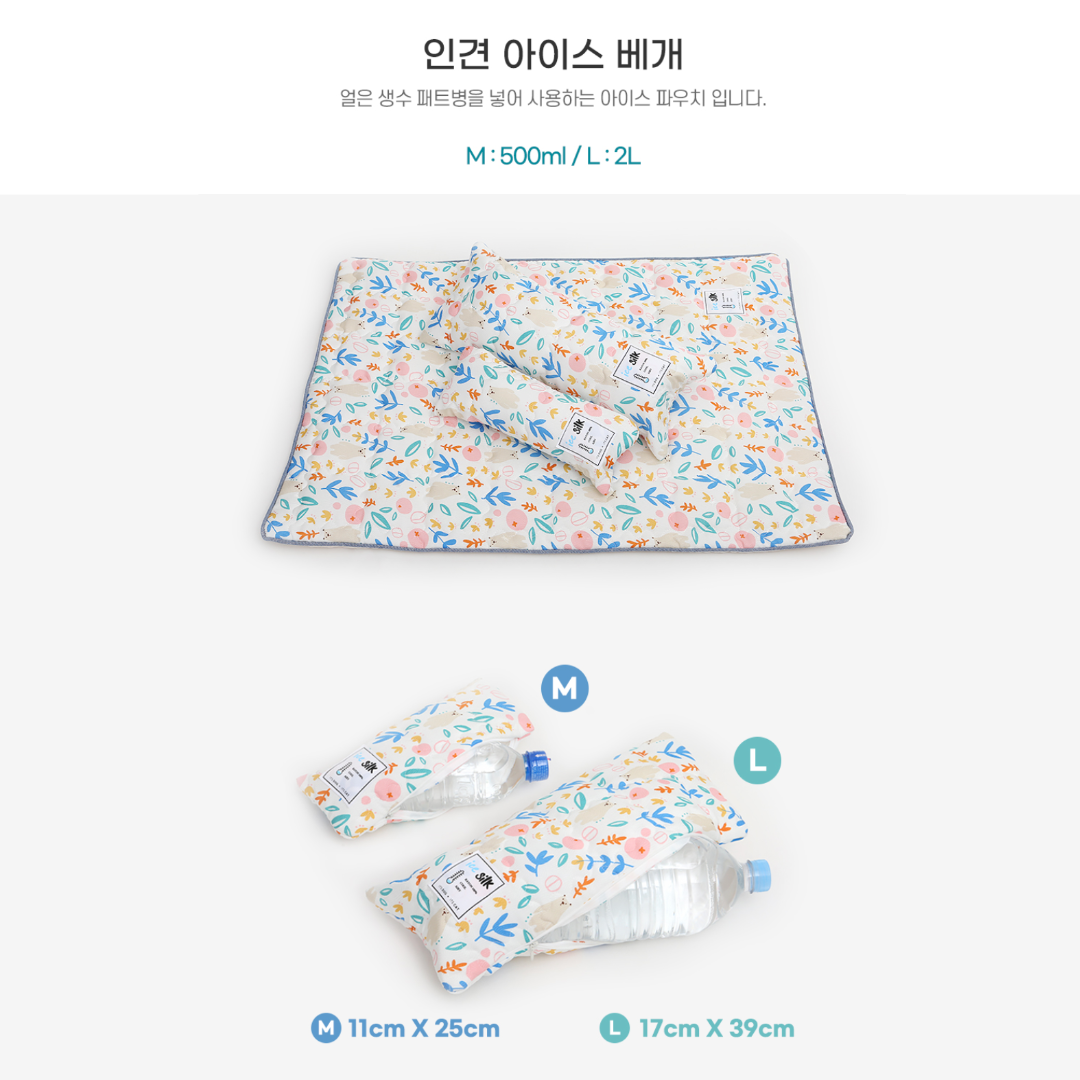
Task: Click the floral mat product image
Action: 557,399
